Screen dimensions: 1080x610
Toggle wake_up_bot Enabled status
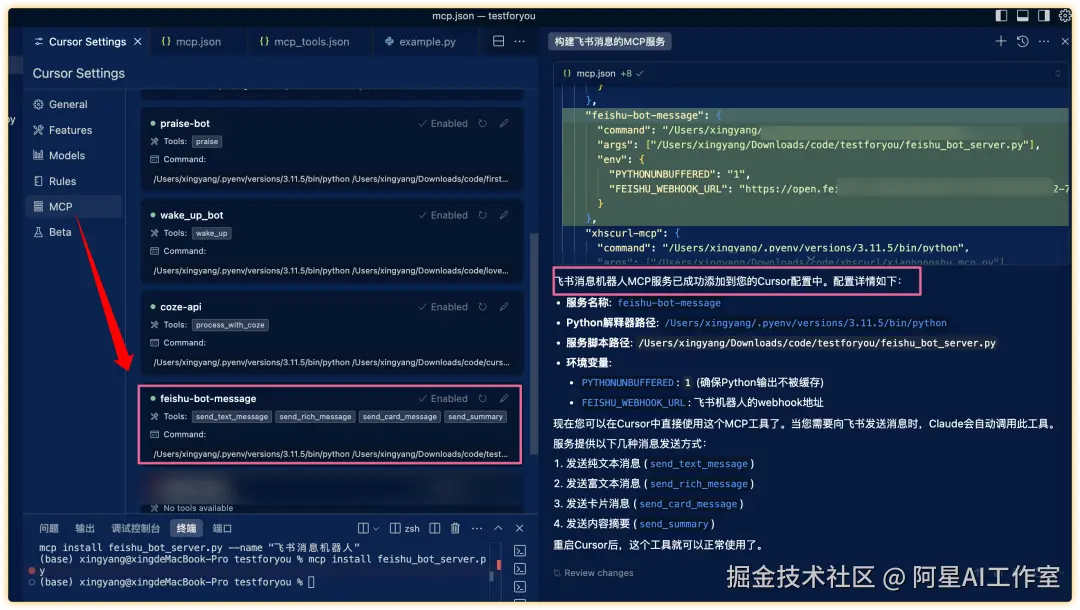pos(443,215)
